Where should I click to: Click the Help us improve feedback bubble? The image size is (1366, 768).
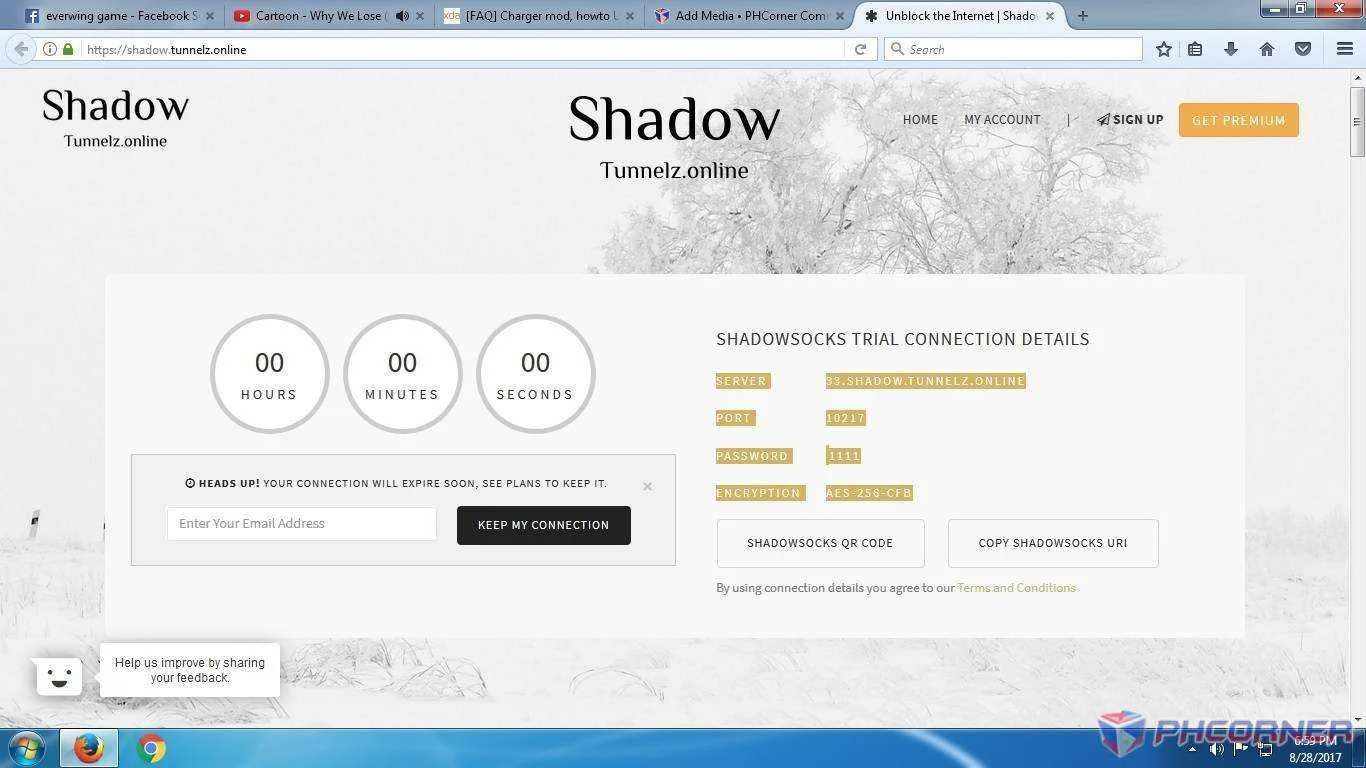(x=189, y=670)
